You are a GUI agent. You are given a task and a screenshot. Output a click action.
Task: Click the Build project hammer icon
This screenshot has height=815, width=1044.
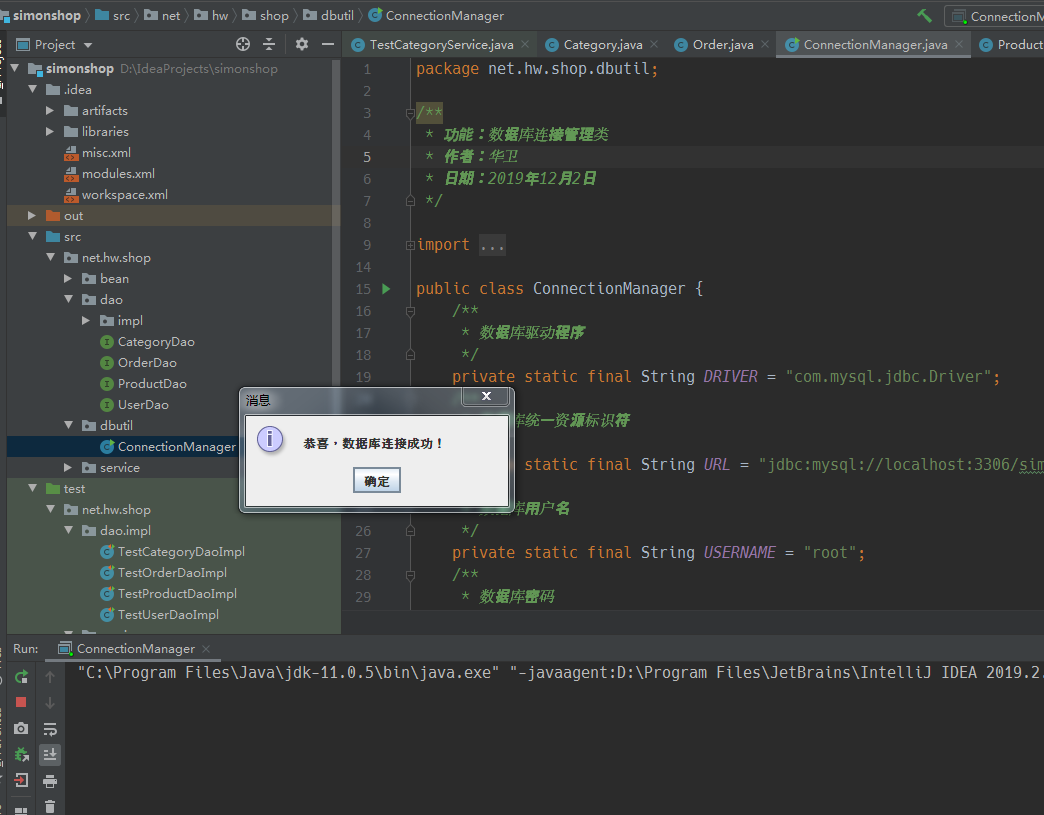[924, 15]
